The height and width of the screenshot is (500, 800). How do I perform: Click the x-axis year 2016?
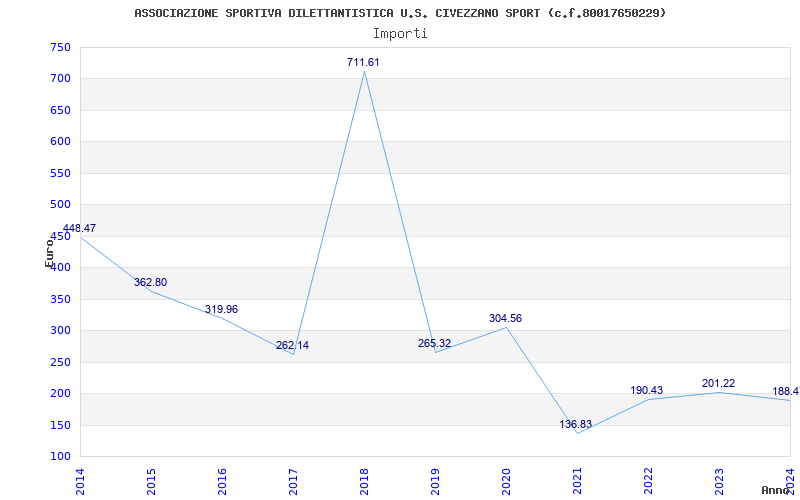222,482
